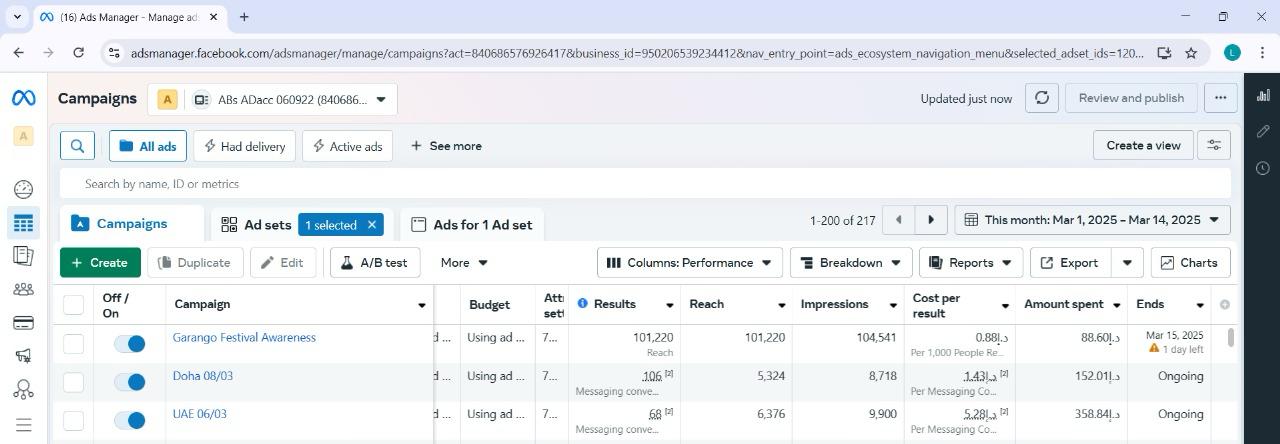Open the More actions dropdown

click(x=464, y=262)
